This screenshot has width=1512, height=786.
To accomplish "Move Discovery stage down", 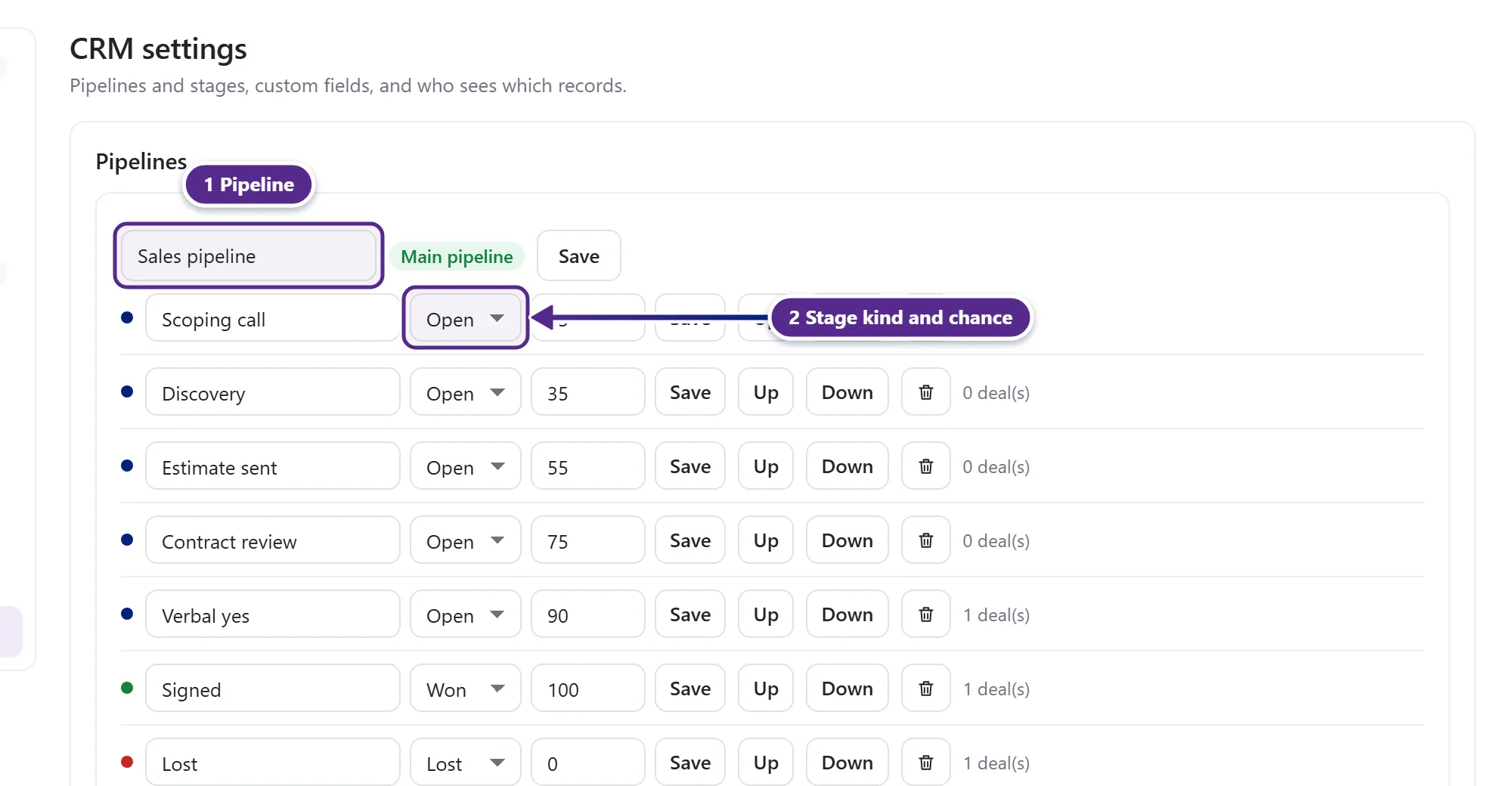I will (847, 392).
